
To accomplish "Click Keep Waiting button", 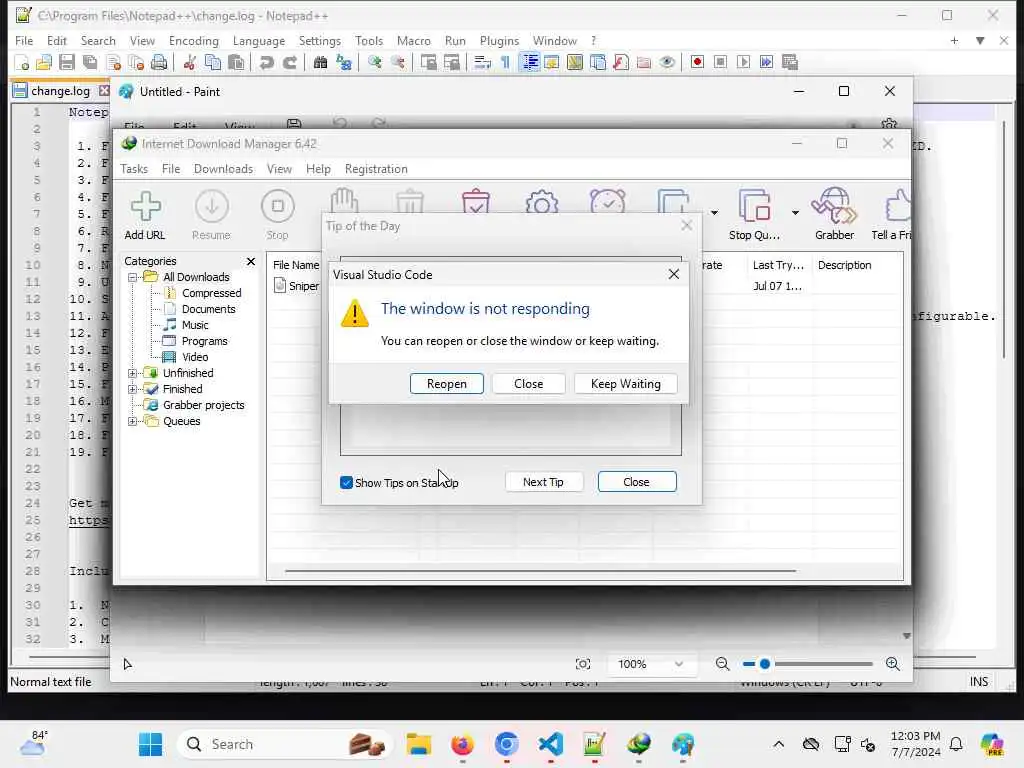I will 626,384.
